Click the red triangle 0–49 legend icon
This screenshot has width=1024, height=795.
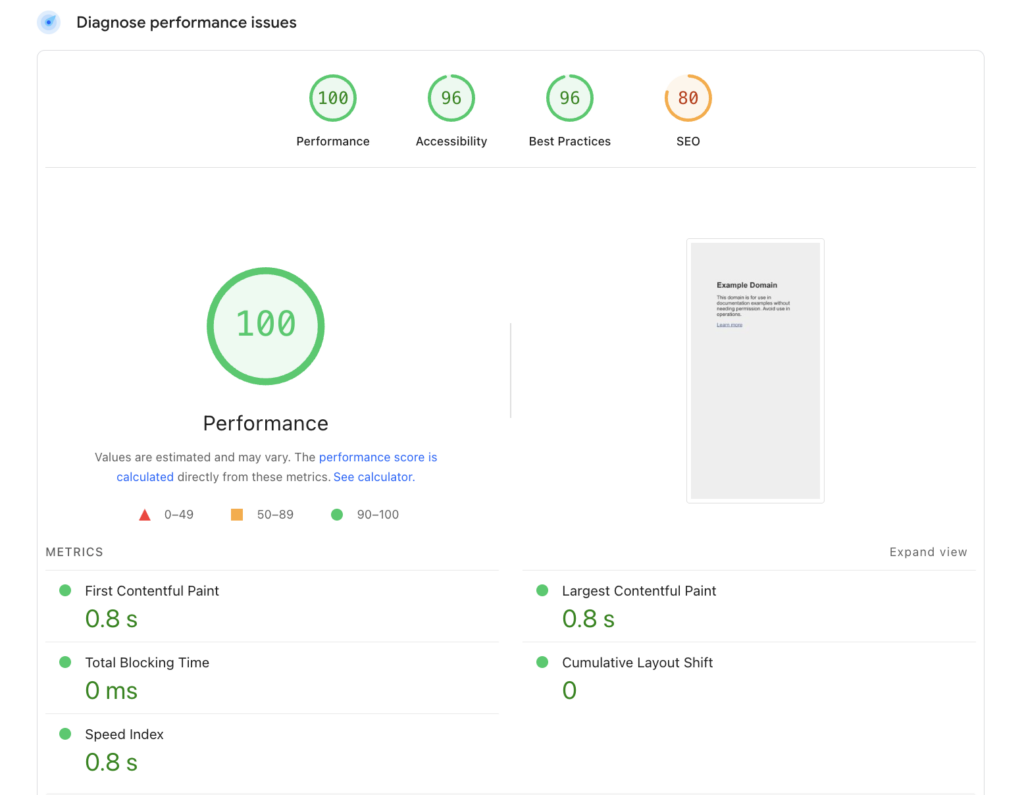click(144, 515)
